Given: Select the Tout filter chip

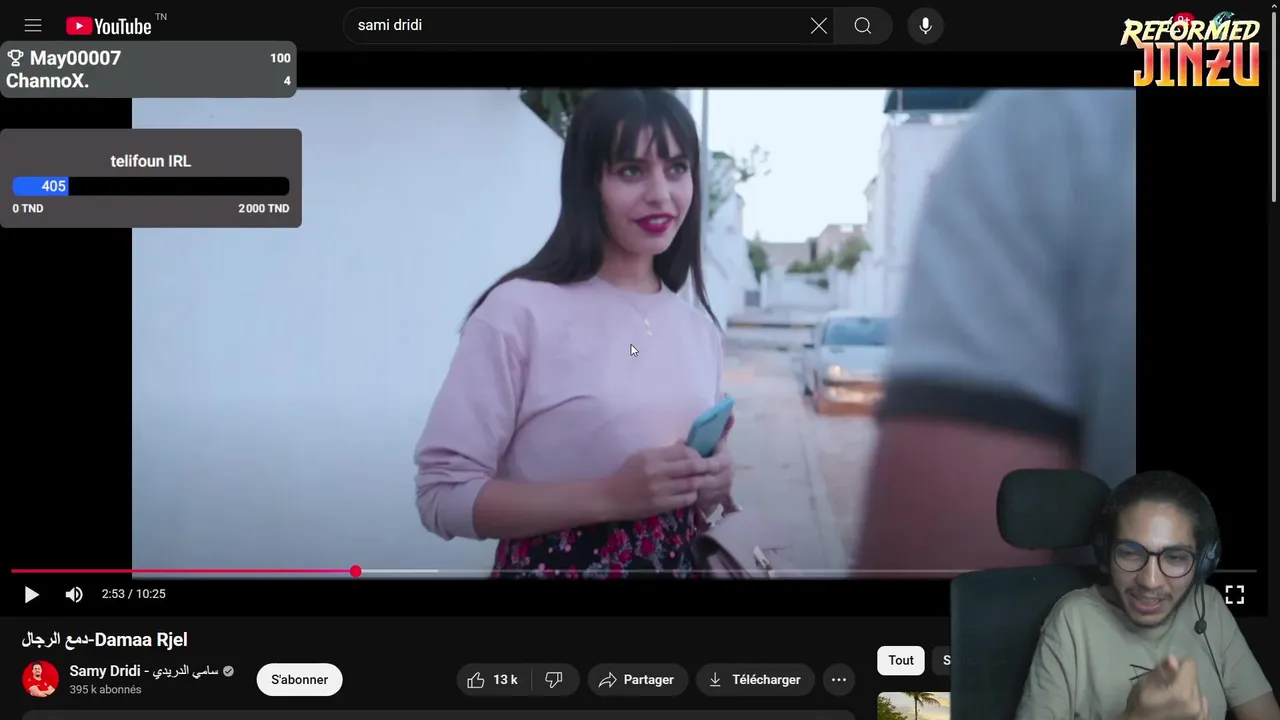Looking at the screenshot, I should 901,660.
